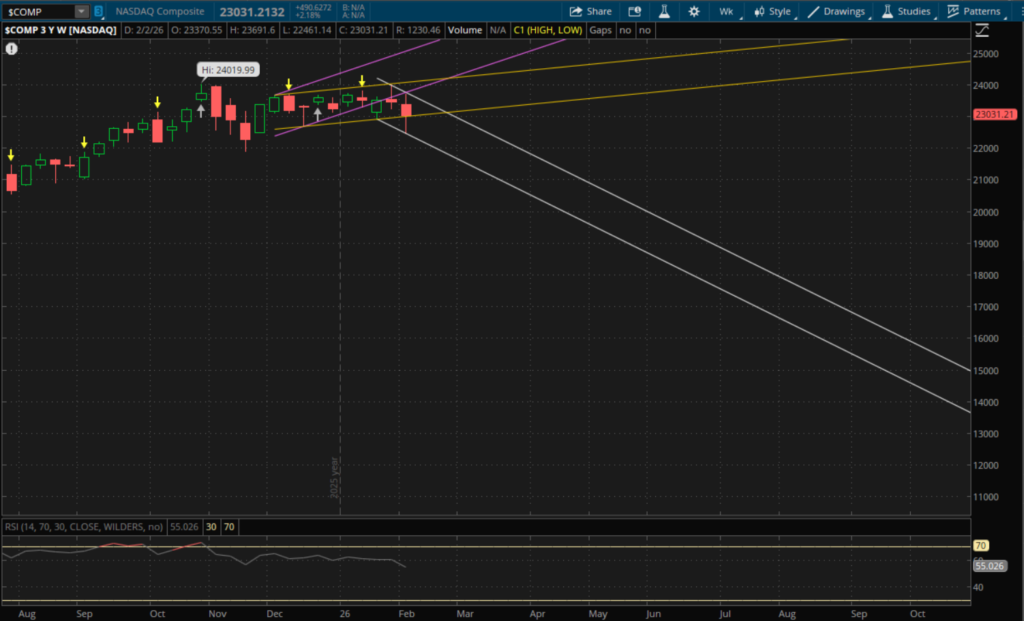Click the exclamation alert icon on chart

pyautogui.click(x=10, y=47)
